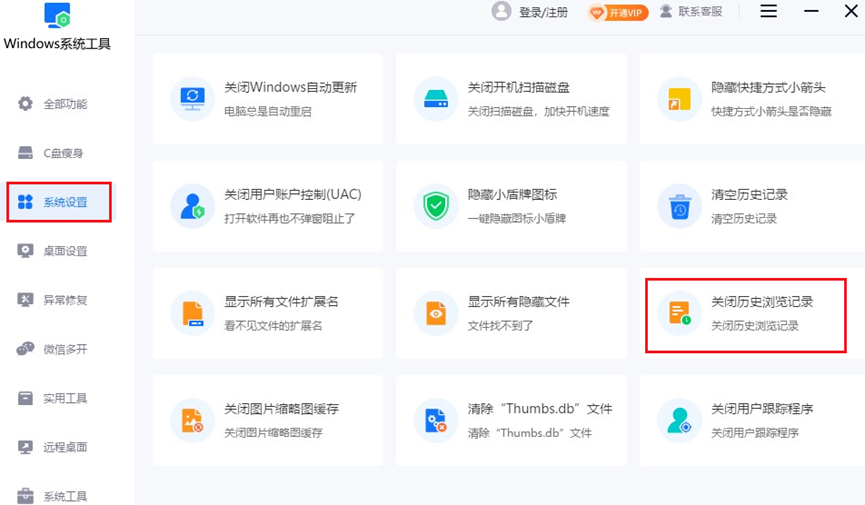Screen dimensions: 865x505
Task: Click the 登录/注册 link
Action: click(543, 12)
